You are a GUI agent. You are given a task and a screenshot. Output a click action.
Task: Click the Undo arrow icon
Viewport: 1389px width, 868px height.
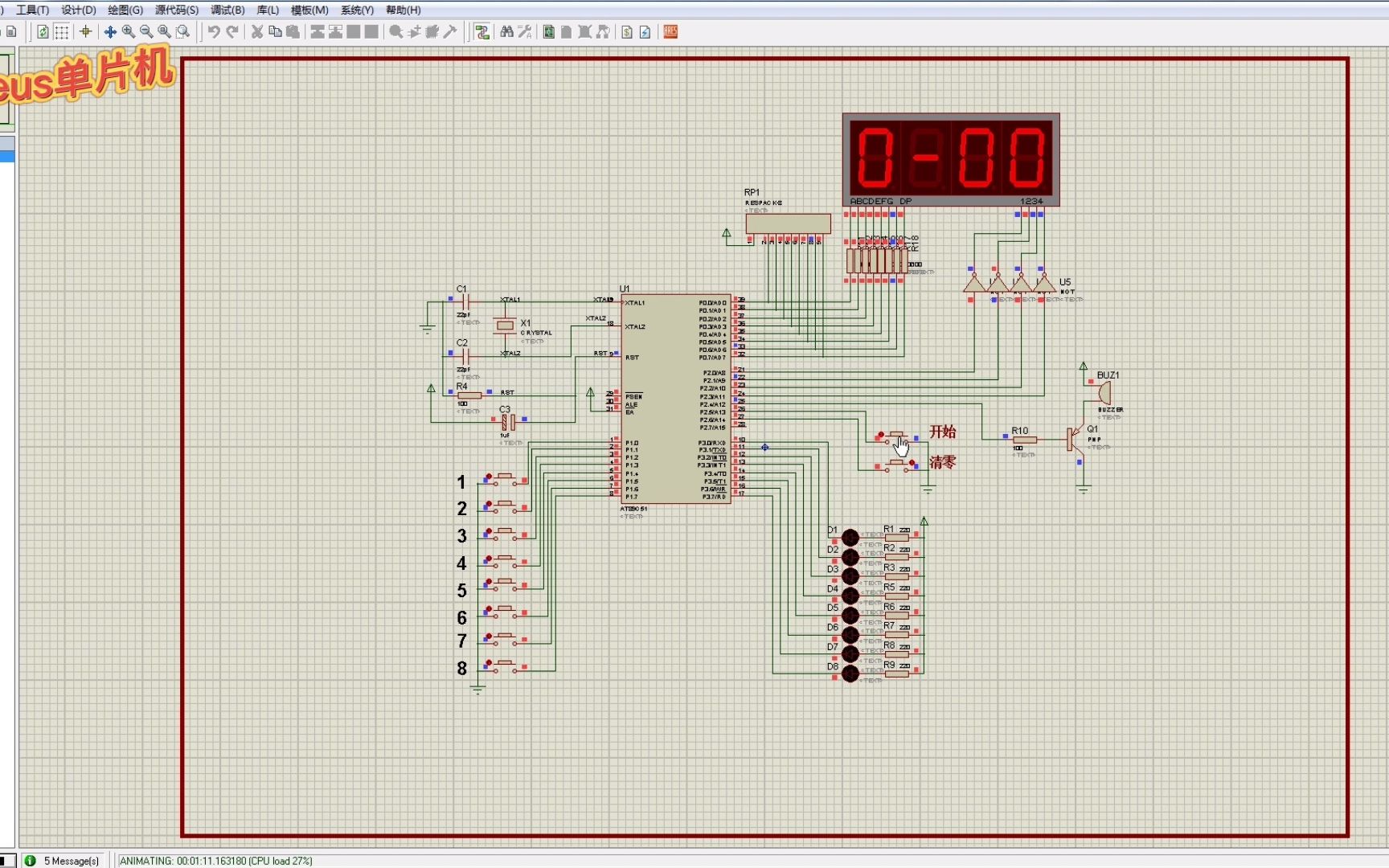pos(214,32)
